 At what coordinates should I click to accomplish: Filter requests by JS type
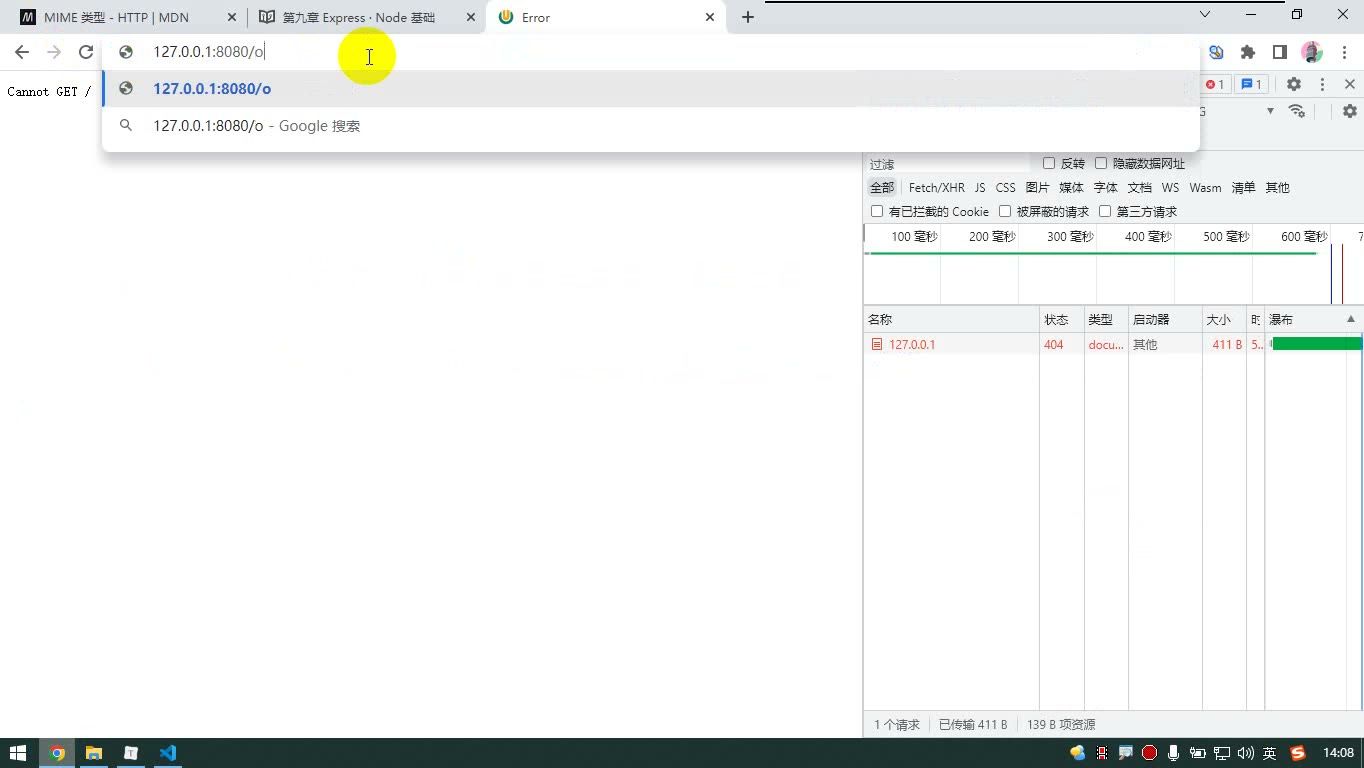(x=980, y=187)
